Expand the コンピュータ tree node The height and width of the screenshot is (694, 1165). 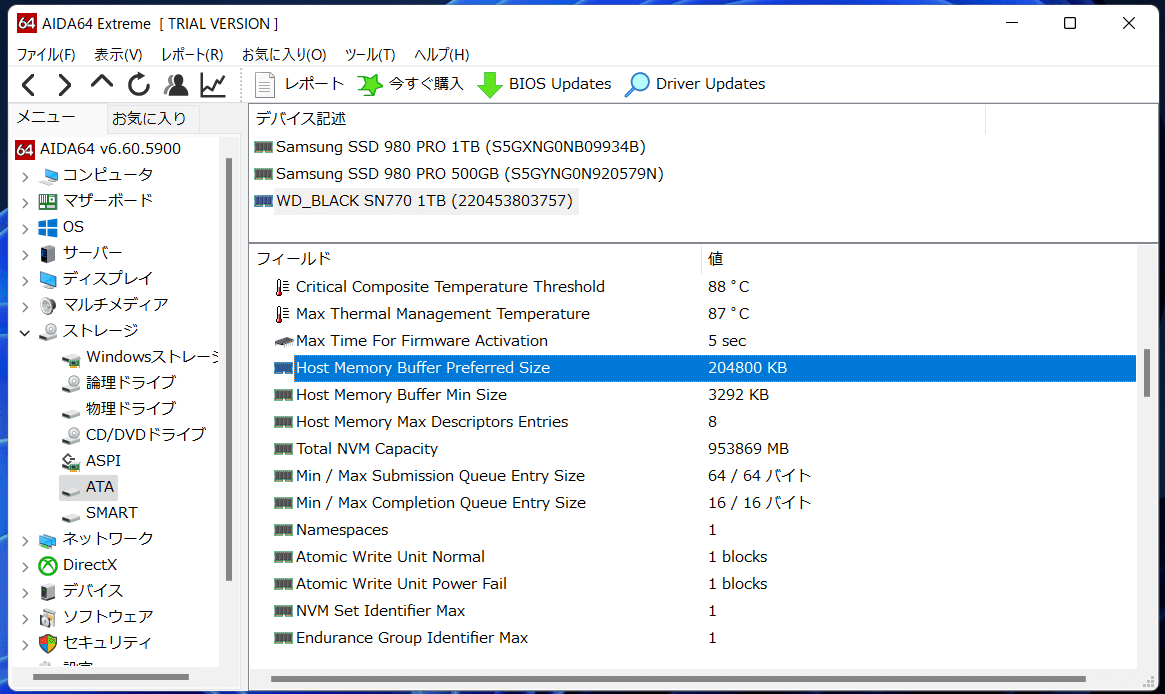25,176
